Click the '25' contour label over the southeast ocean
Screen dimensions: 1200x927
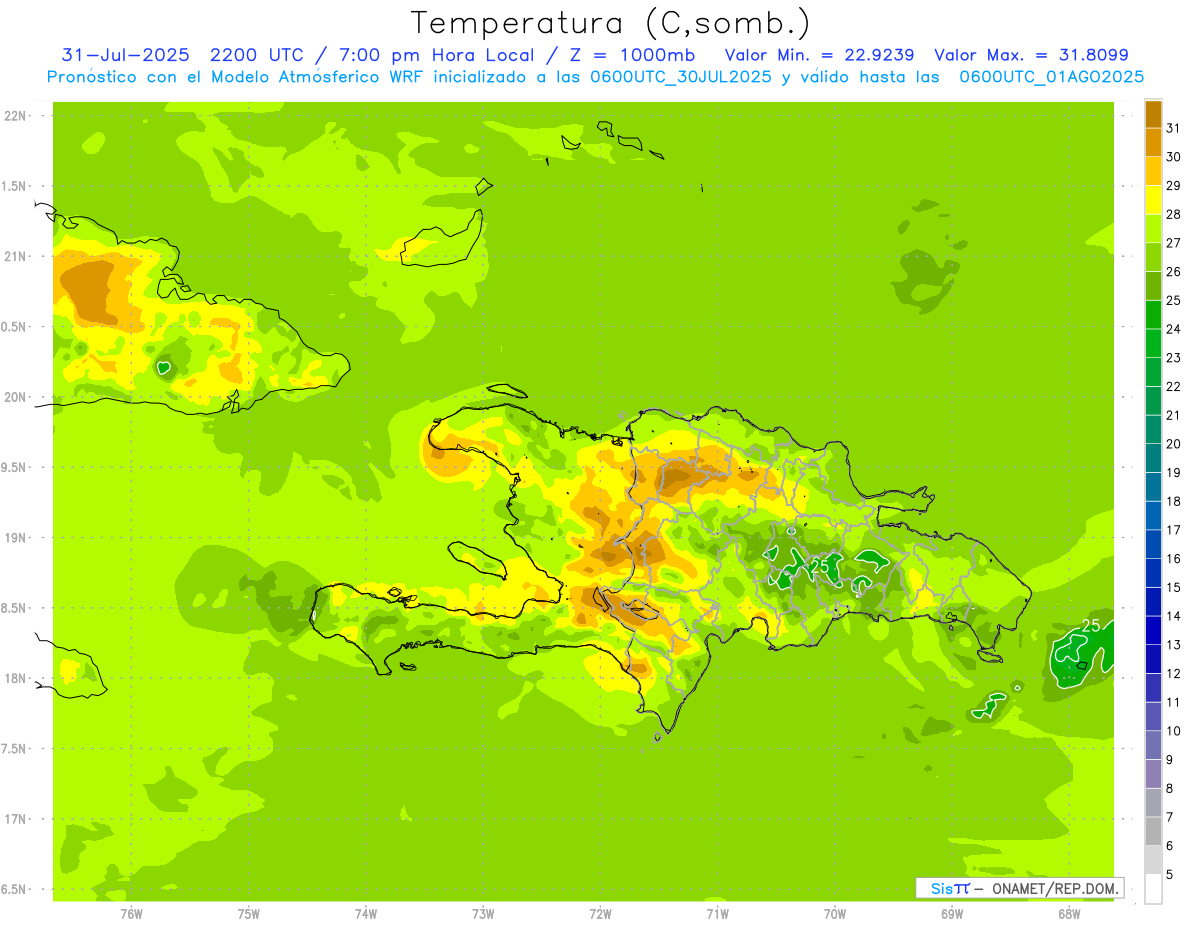(1091, 626)
